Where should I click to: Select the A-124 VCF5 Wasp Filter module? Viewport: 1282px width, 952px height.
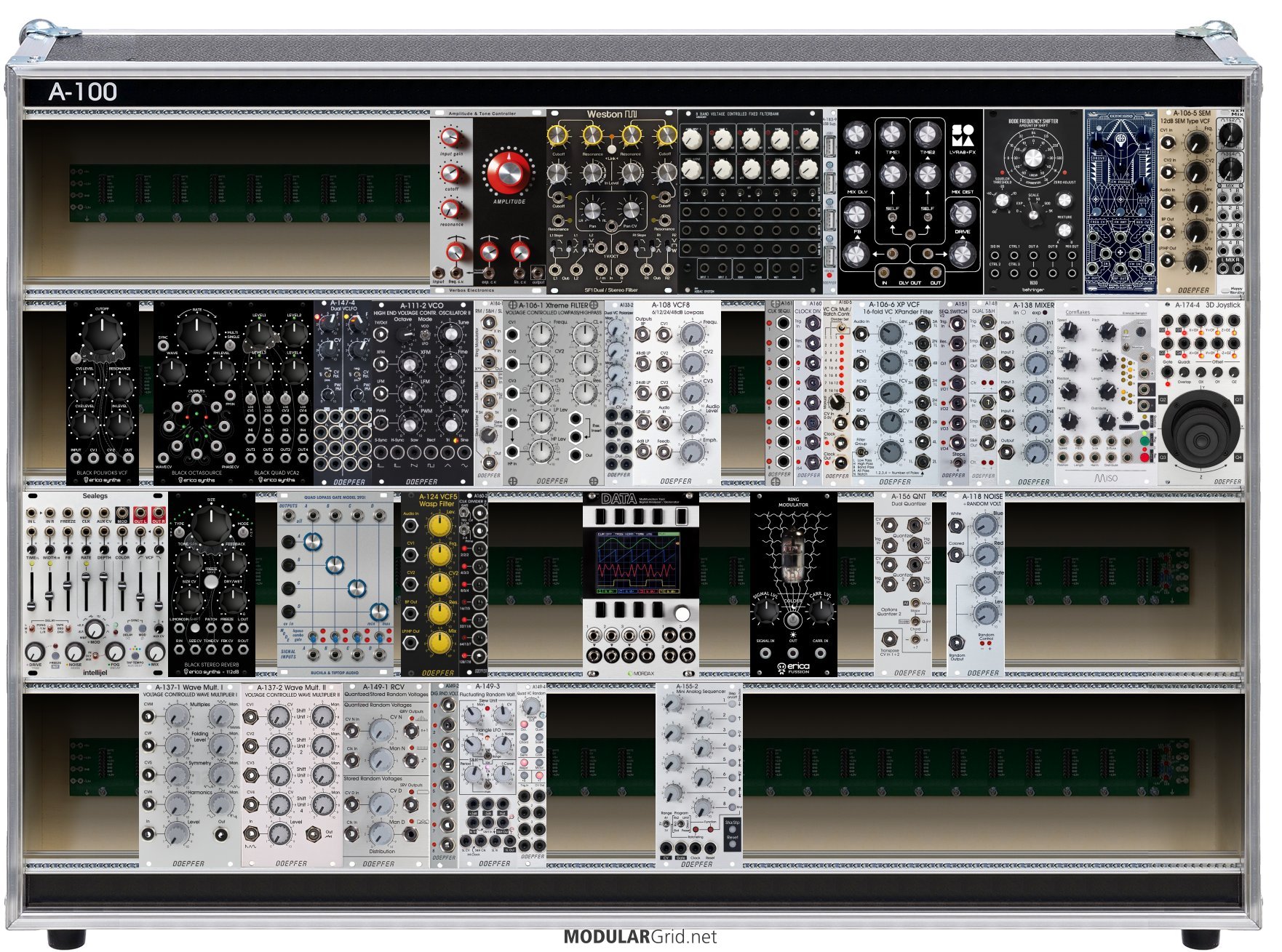tap(430, 585)
